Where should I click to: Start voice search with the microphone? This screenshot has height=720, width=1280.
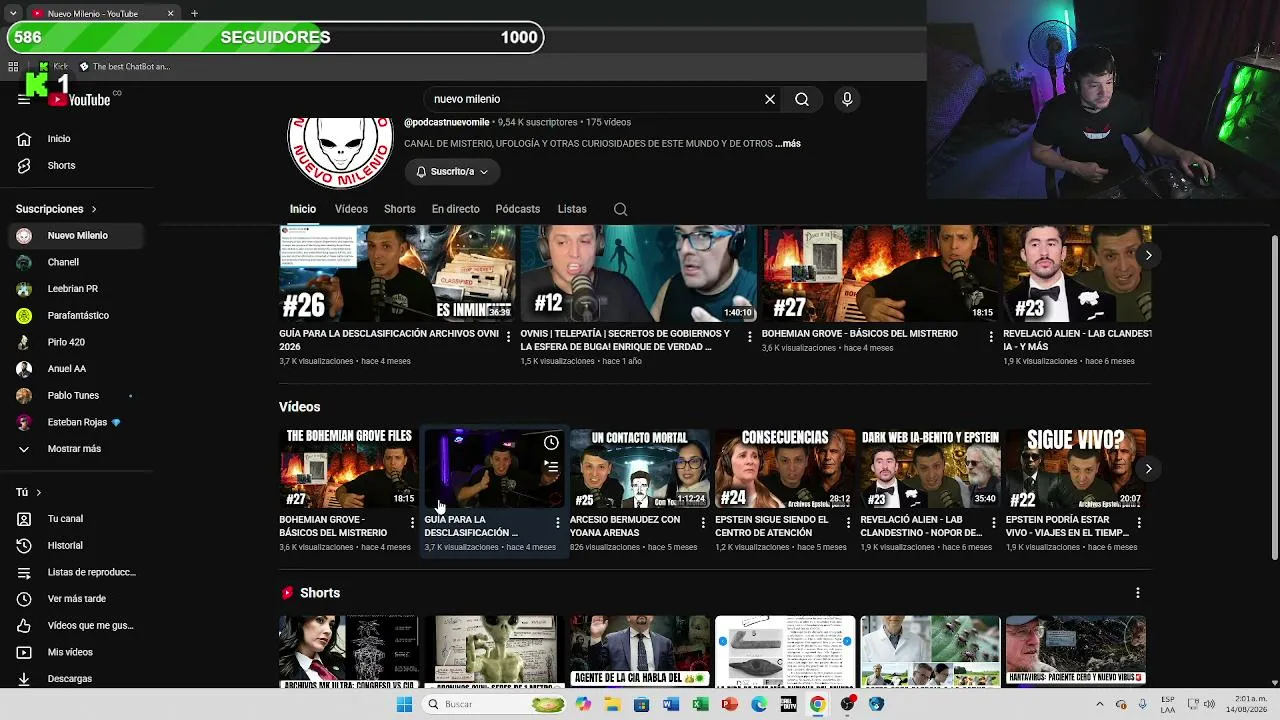pyautogui.click(x=847, y=99)
